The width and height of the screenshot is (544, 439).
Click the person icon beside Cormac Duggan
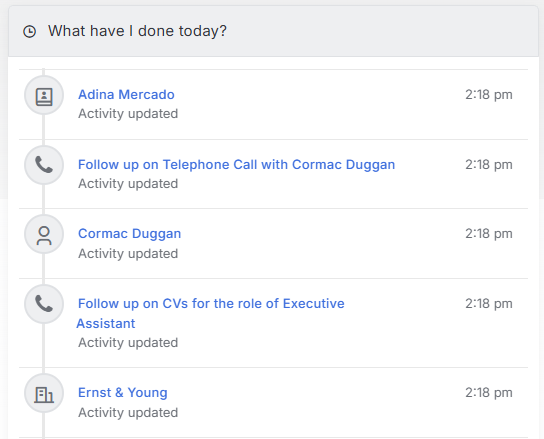44,235
